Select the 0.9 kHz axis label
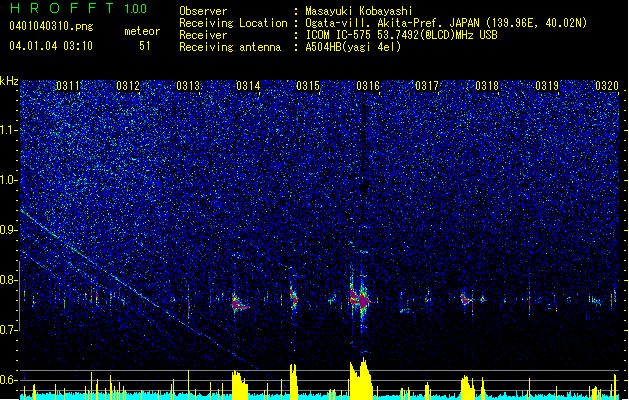The image size is (629, 400). click(9, 230)
